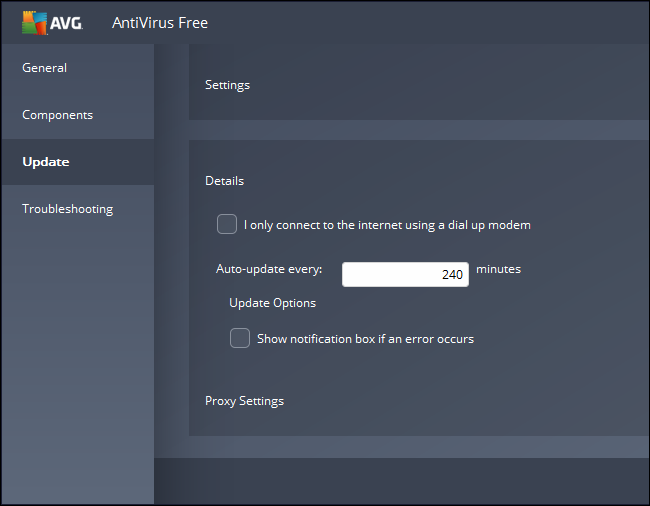Click the 'AntiVirus Free' title text

(160, 23)
